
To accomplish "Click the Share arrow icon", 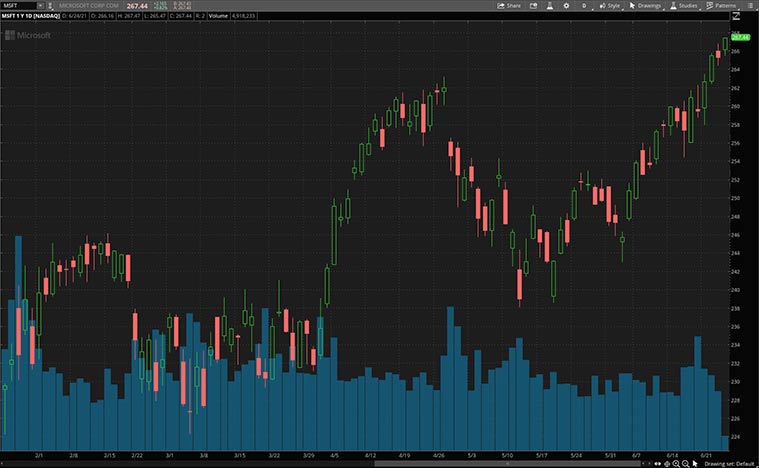I will pyautogui.click(x=501, y=6).
